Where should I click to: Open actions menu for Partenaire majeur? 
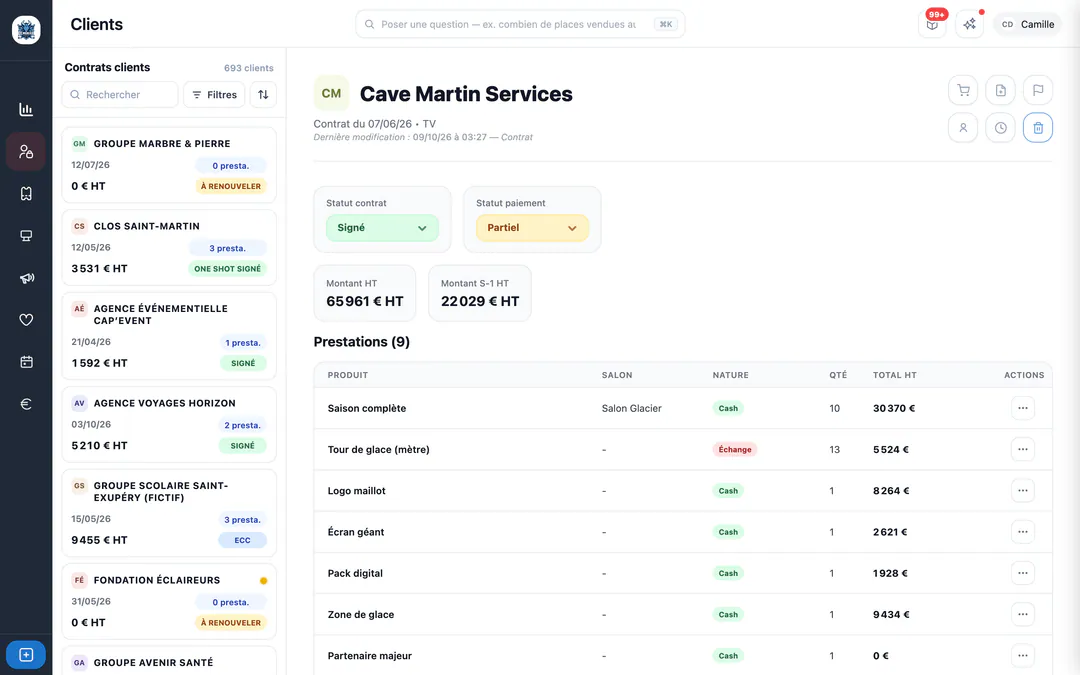[x=1023, y=656]
